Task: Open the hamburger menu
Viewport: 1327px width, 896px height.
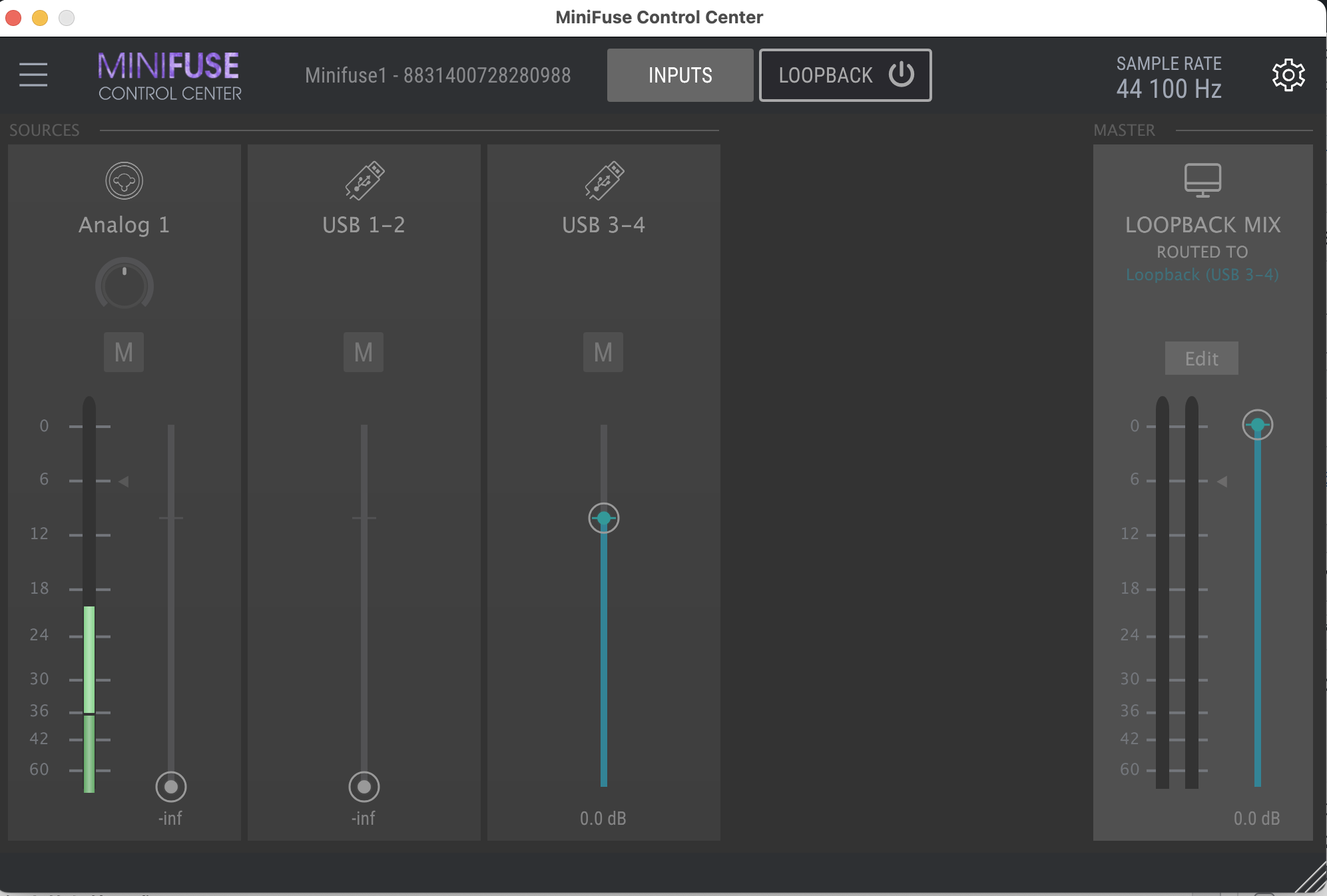Action: tap(33, 75)
